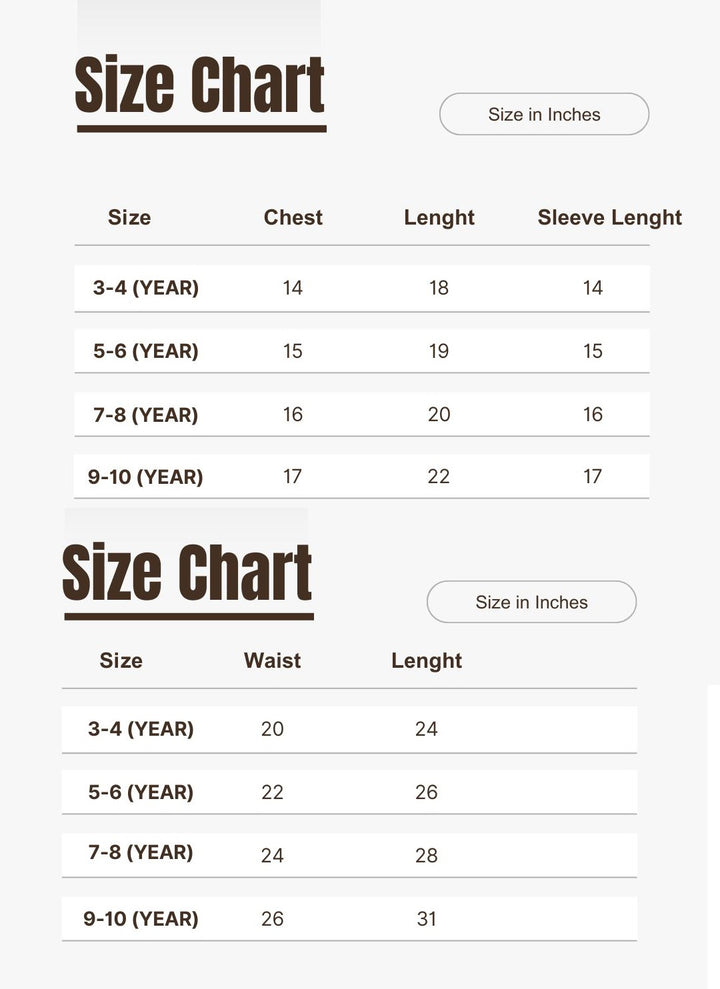This screenshot has height=989, width=720.
Task: Select "7-8 (YEAR)" row in the waist table
Action: coord(141,853)
